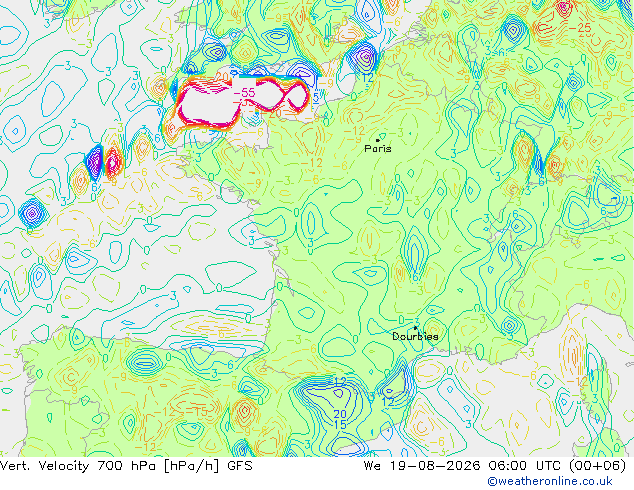Click the blue 20 contour value label
This screenshot has height=490, width=634.
340,414
